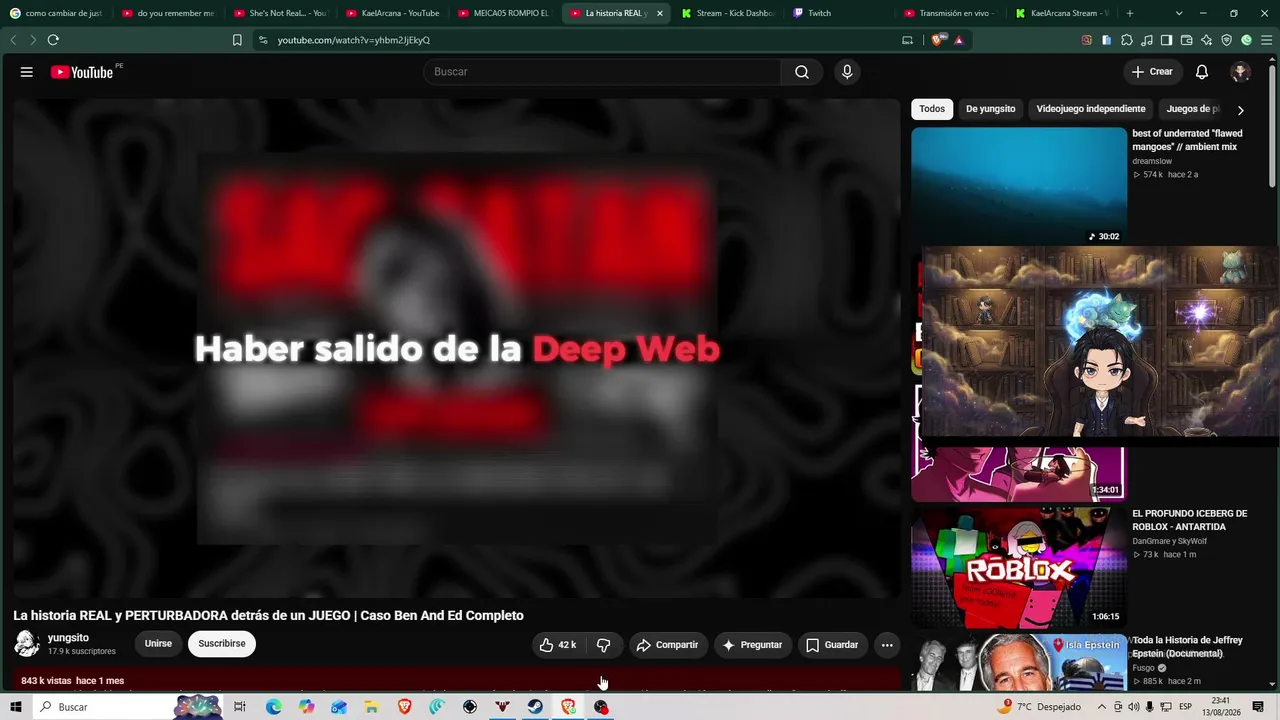Open File Explorer from the taskbar
1280x720 pixels.
(371, 707)
